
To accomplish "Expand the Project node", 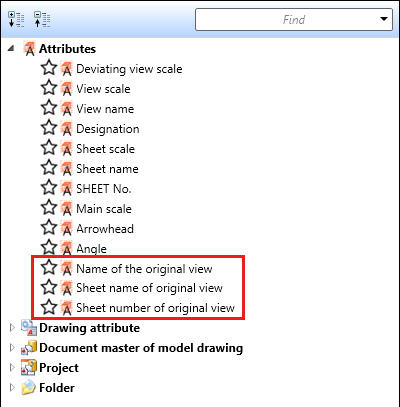I will 12,368.
